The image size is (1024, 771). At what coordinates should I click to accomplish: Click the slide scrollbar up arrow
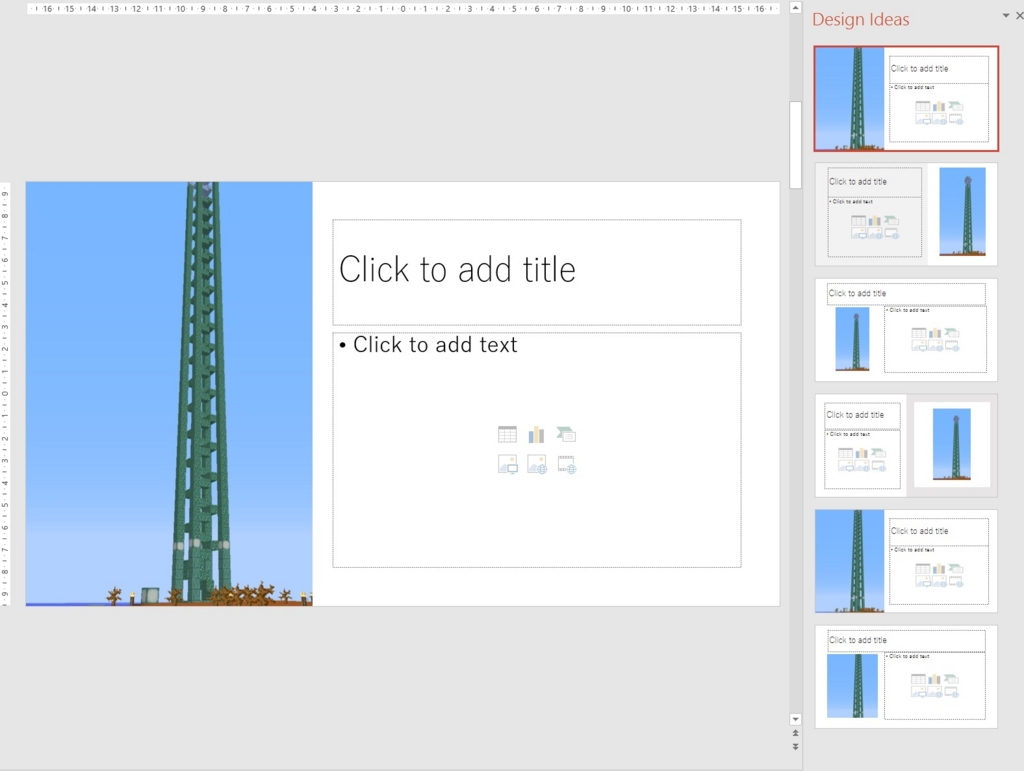pyautogui.click(x=795, y=8)
